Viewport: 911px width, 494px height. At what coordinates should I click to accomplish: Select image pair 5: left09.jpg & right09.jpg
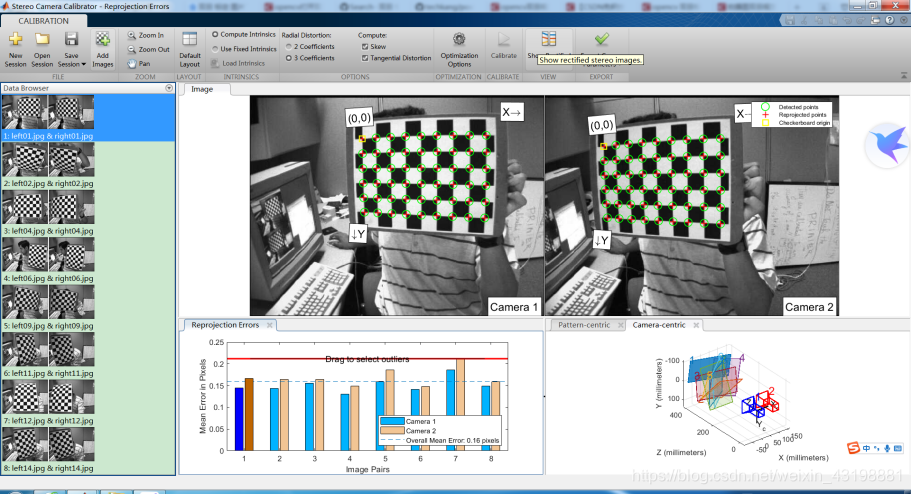88,308
